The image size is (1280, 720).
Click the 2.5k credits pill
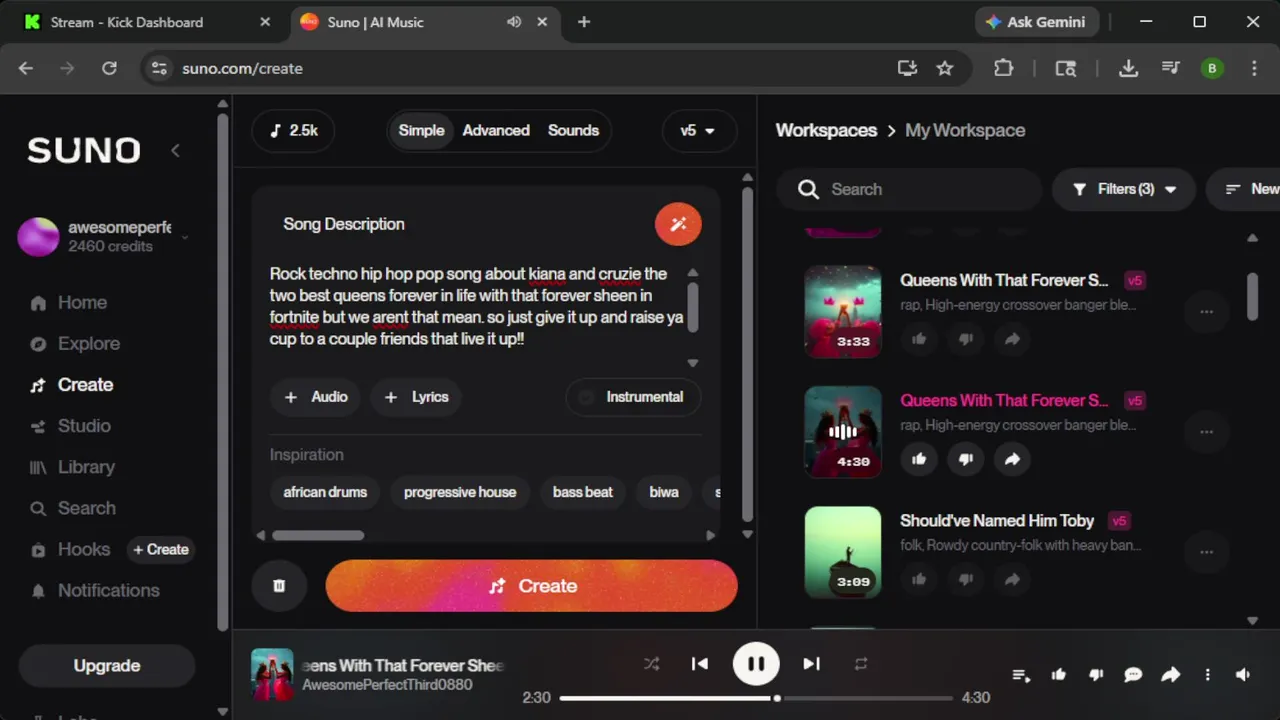point(293,130)
